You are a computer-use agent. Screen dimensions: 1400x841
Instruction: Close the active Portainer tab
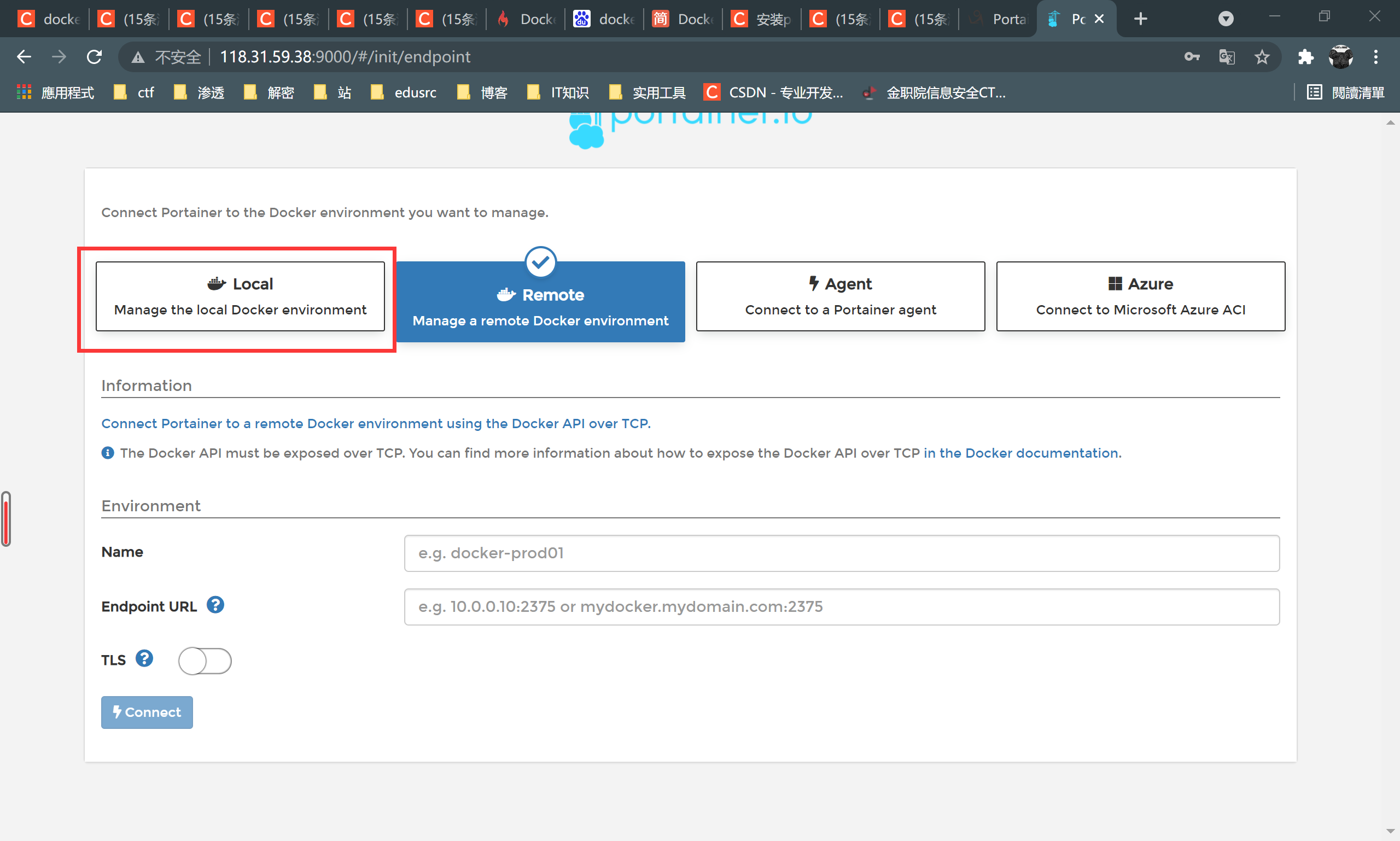pos(1099,19)
